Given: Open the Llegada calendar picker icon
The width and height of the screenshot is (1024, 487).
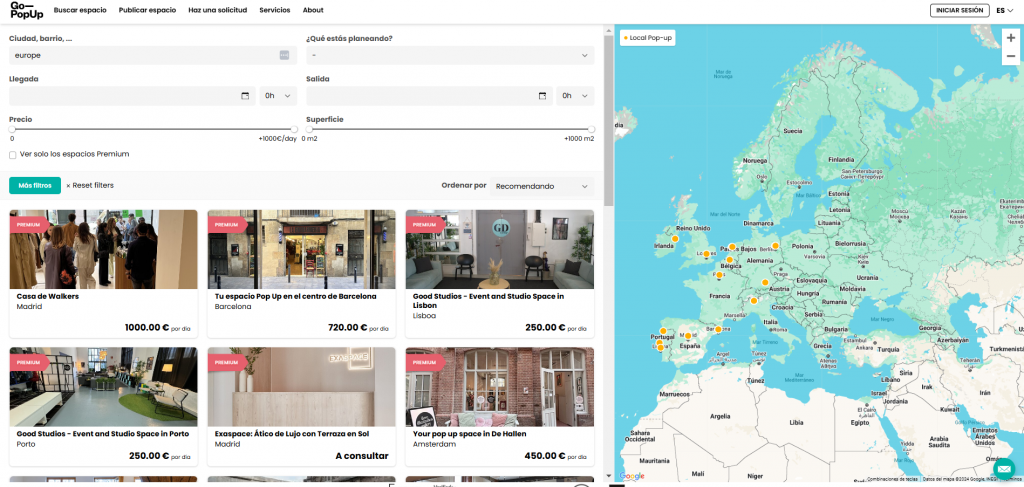Looking at the screenshot, I should (246, 96).
